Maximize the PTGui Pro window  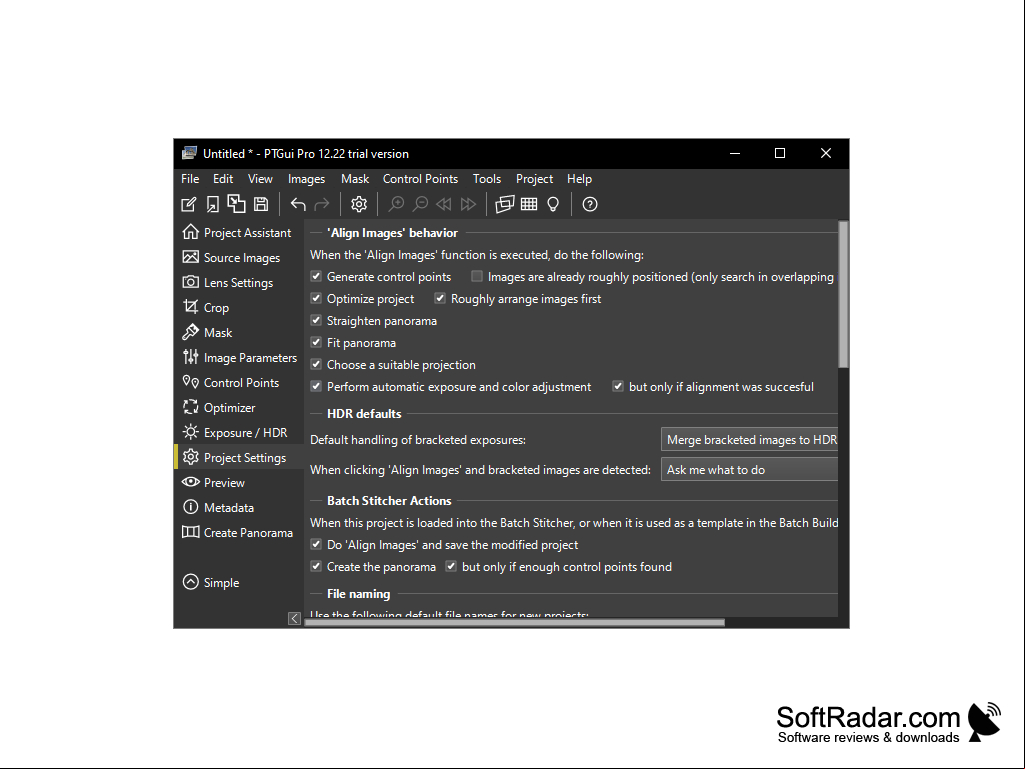pos(780,153)
